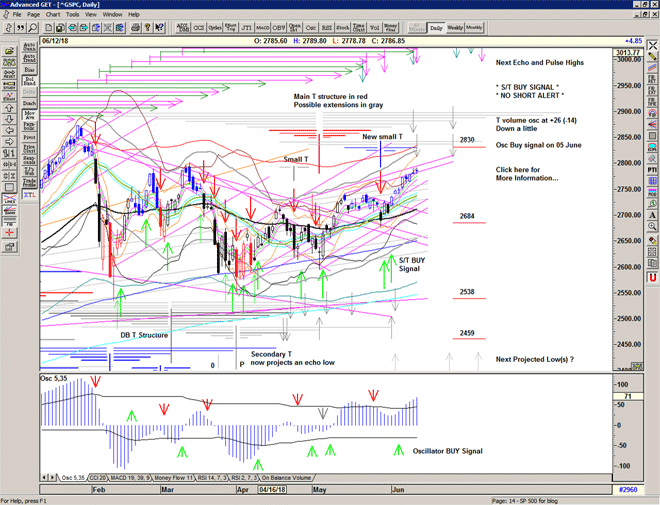Open the Chart menu
Image resolution: width=660 pixels, height=505 pixels.
click(53, 15)
